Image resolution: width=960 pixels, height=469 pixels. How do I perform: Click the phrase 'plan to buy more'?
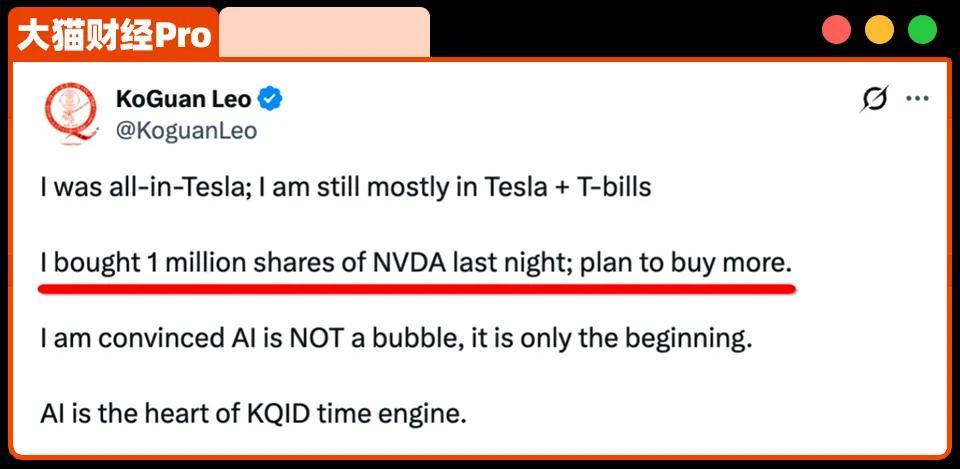686,263
